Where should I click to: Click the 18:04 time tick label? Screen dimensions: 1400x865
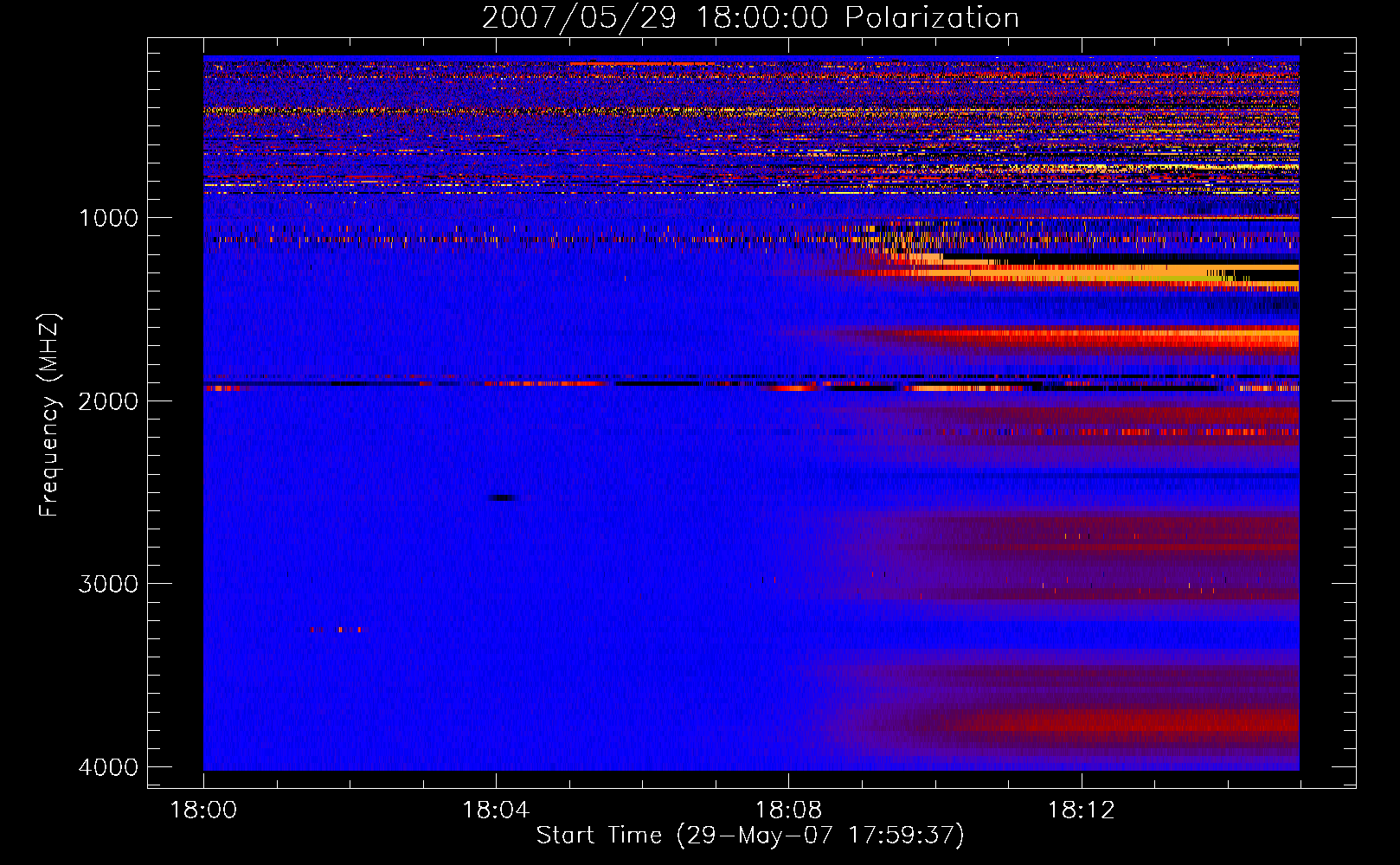coord(496,811)
